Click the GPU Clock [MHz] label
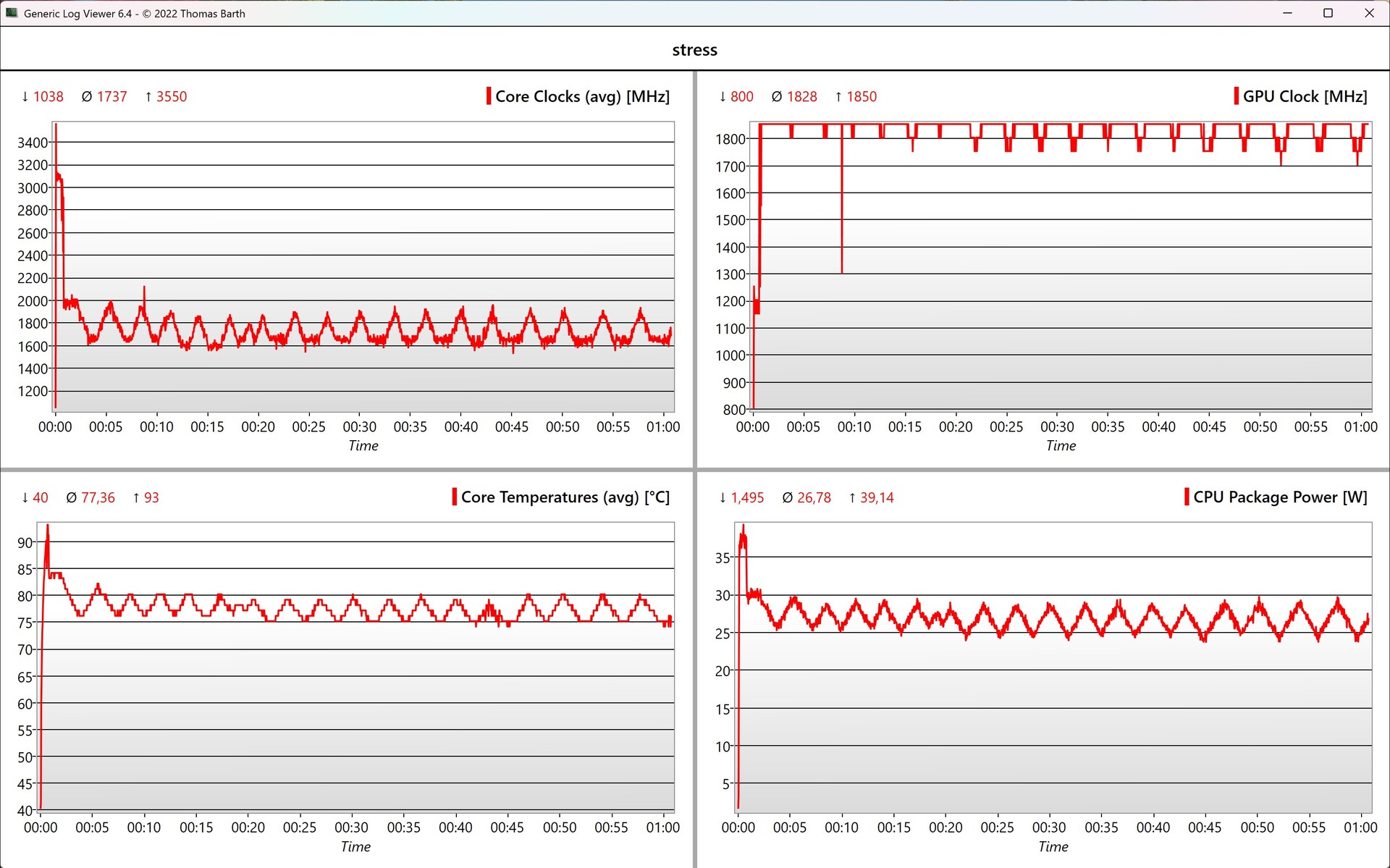Screen dimensions: 1390x868 click(x=1305, y=96)
